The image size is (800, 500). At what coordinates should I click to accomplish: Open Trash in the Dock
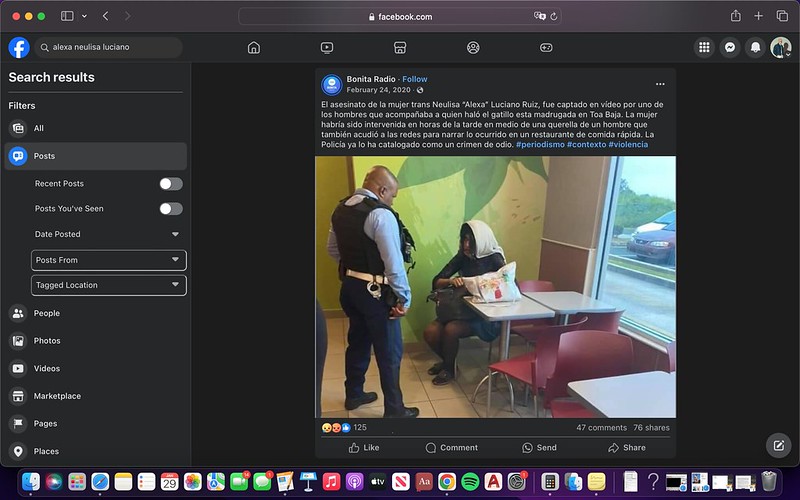(x=769, y=481)
